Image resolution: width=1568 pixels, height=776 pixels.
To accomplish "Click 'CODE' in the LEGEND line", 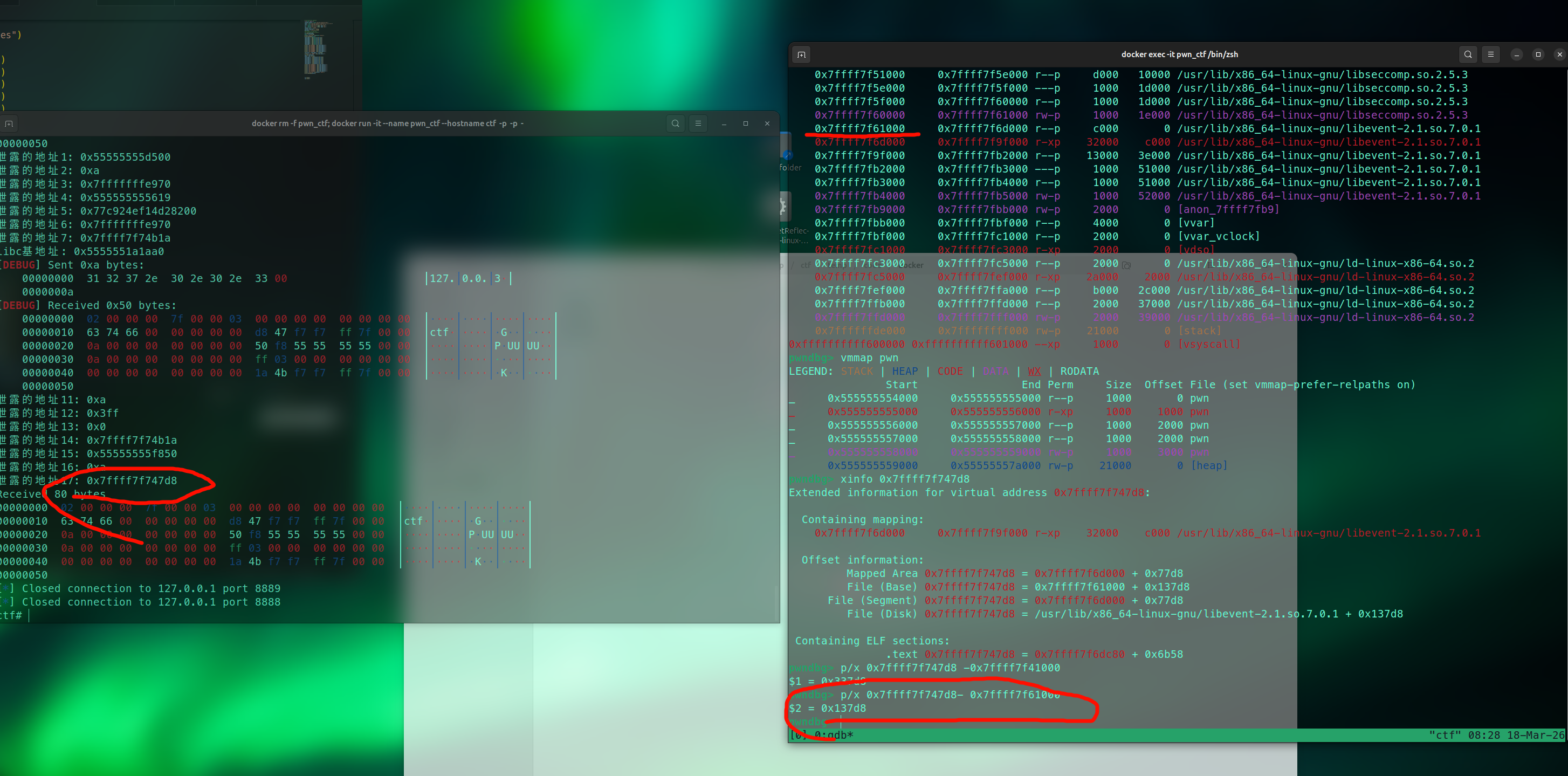I will (x=950, y=371).
